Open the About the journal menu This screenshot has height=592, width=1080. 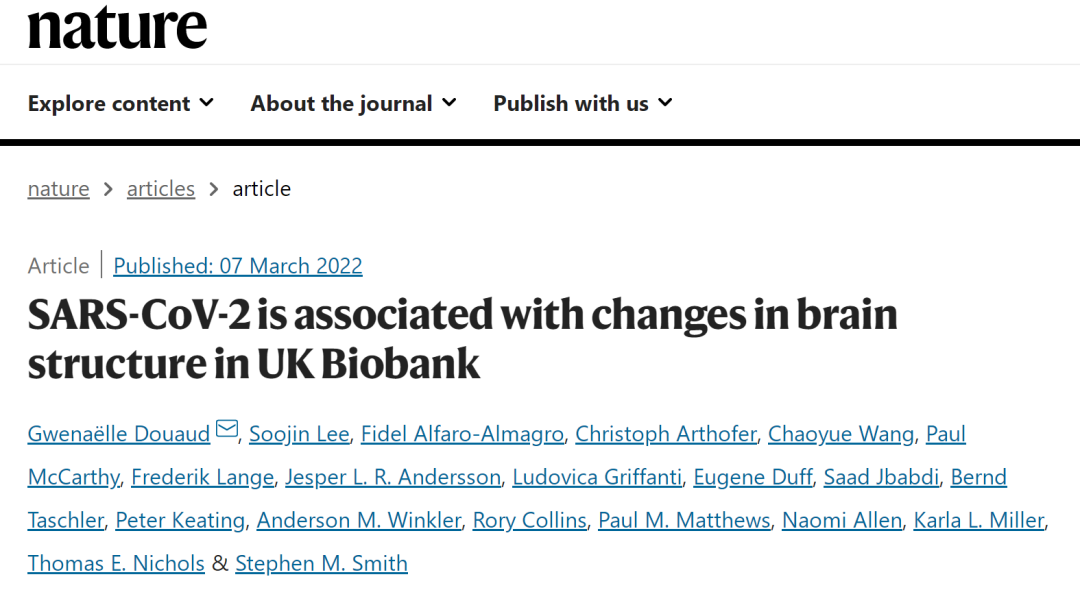click(x=353, y=103)
